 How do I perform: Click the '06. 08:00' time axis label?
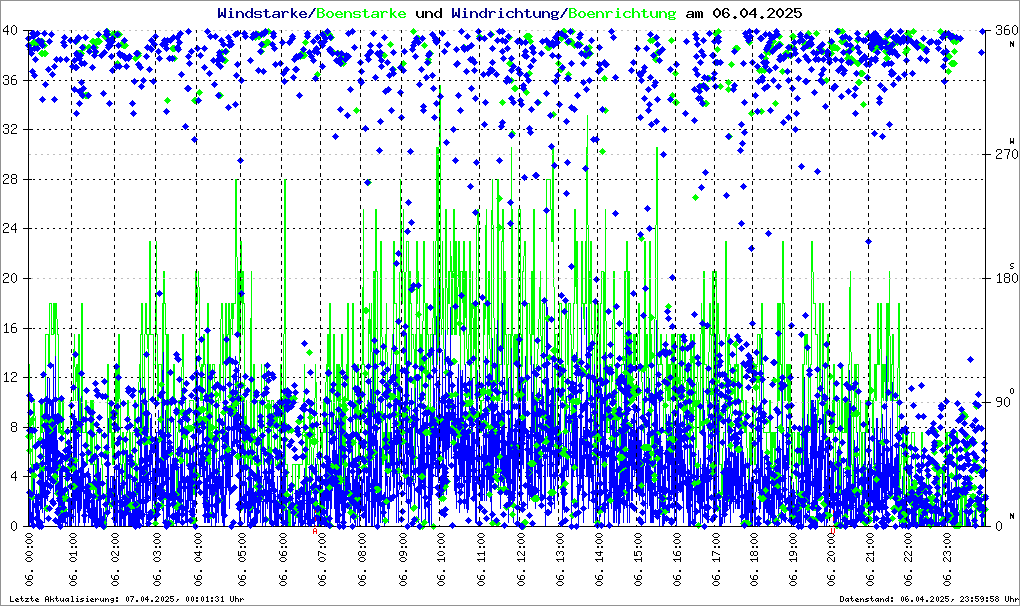(362, 559)
